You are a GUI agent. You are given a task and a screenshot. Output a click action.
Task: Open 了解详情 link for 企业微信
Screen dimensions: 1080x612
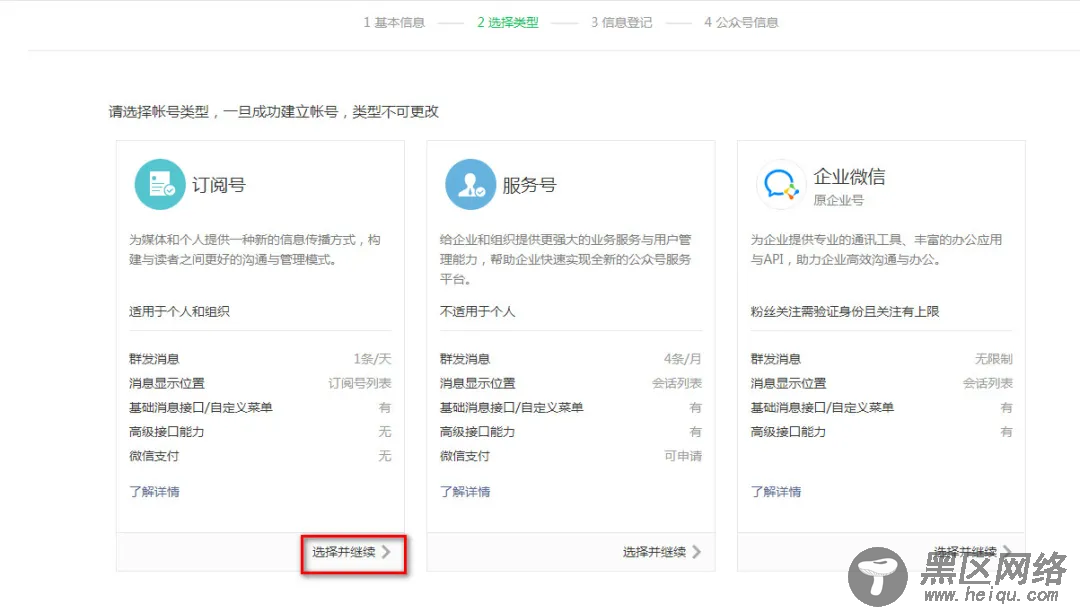click(776, 492)
